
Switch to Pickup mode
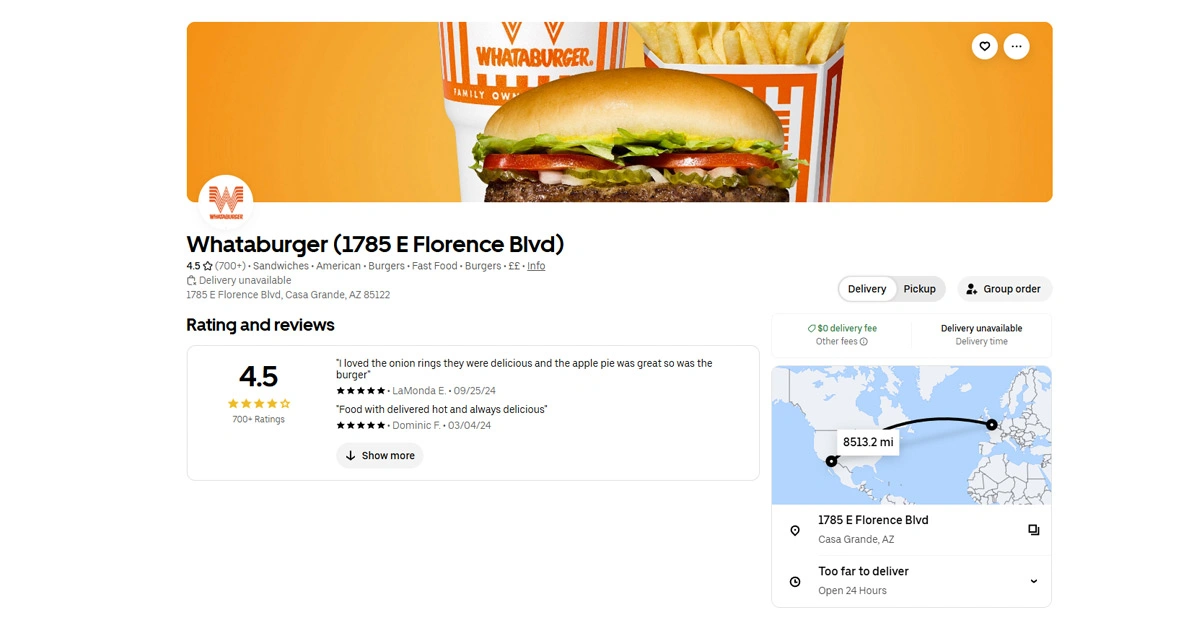(x=920, y=289)
